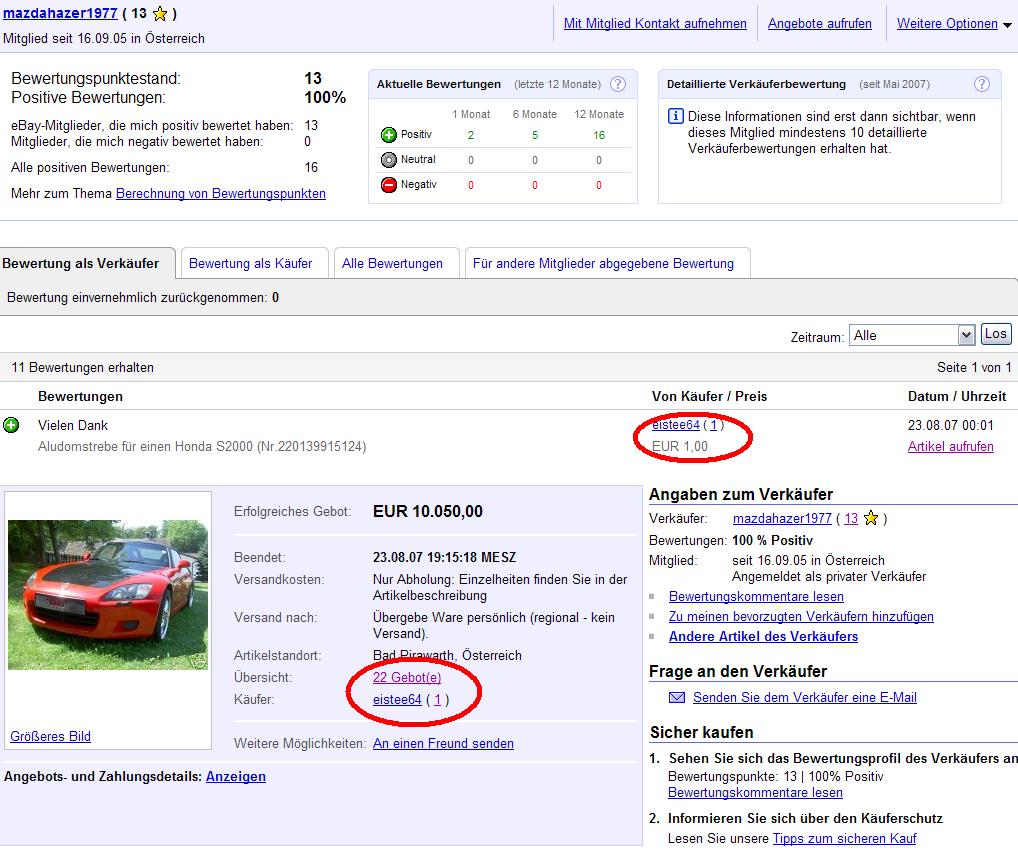Open eistee64 buyer link under Käufer
The height and width of the screenshot is (860, 1018).
pyautogui.click(x=397, y=700)
